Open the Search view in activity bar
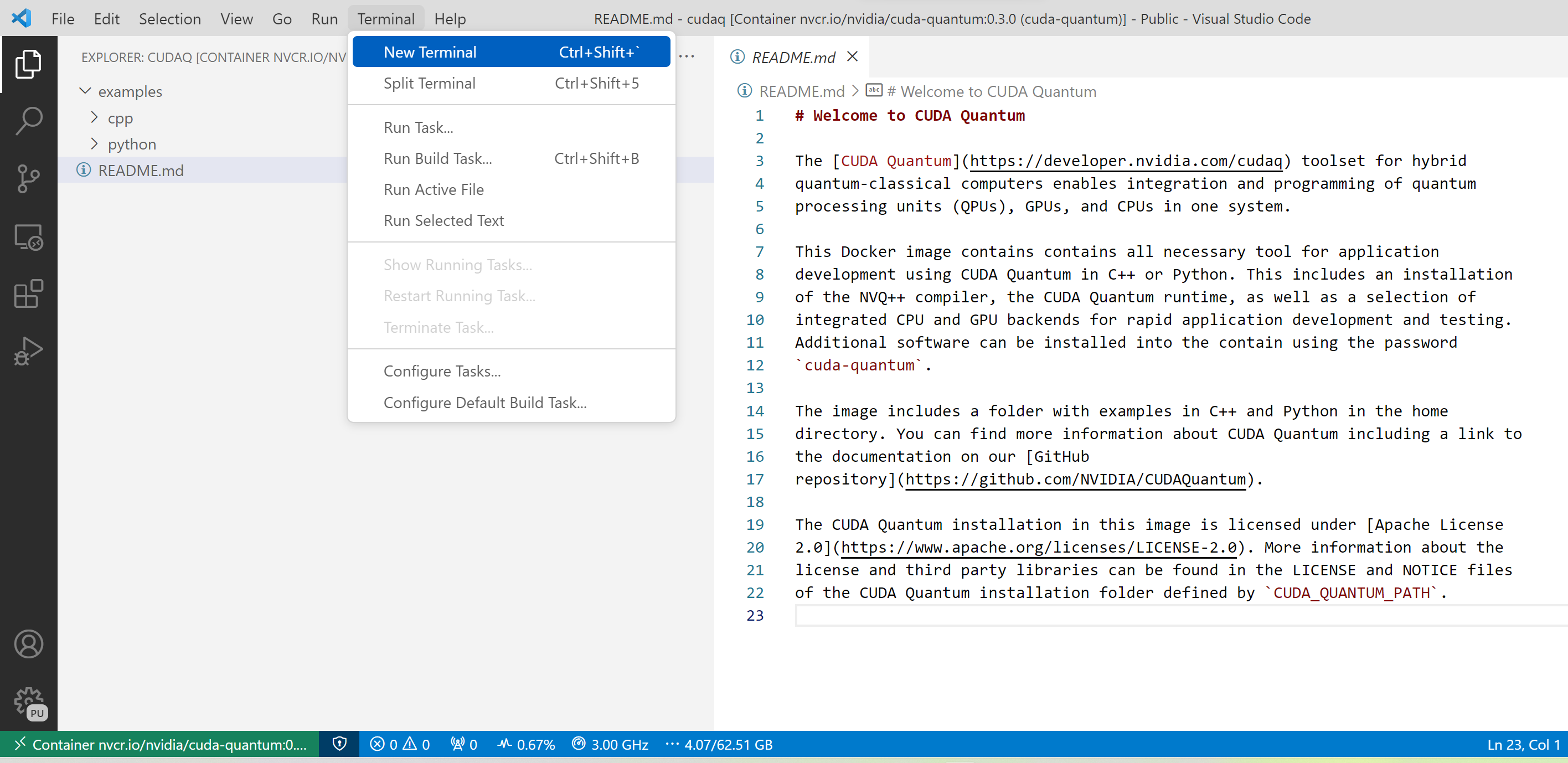This screenshot has width=1568, height=763. [28, 121]
